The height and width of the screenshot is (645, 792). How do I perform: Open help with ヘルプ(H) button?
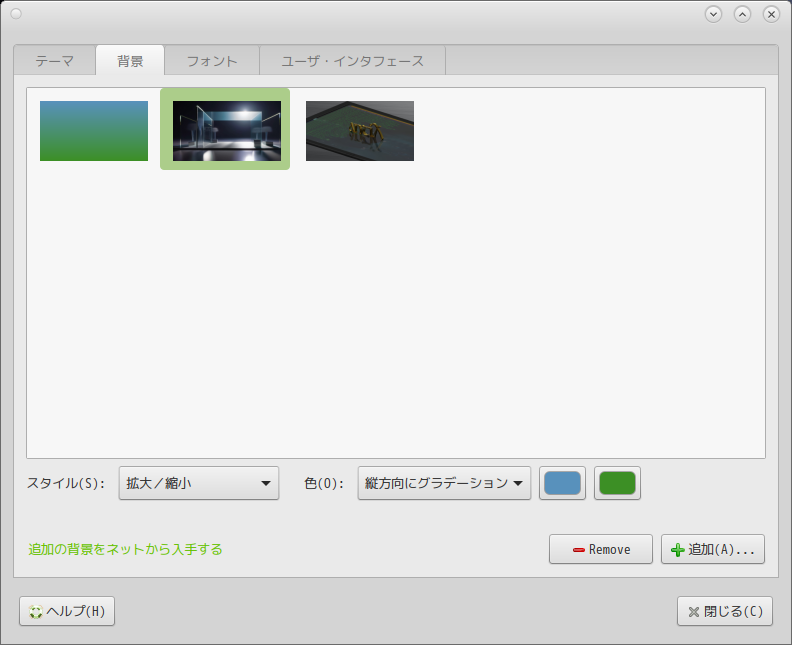[x=67, y=611]
